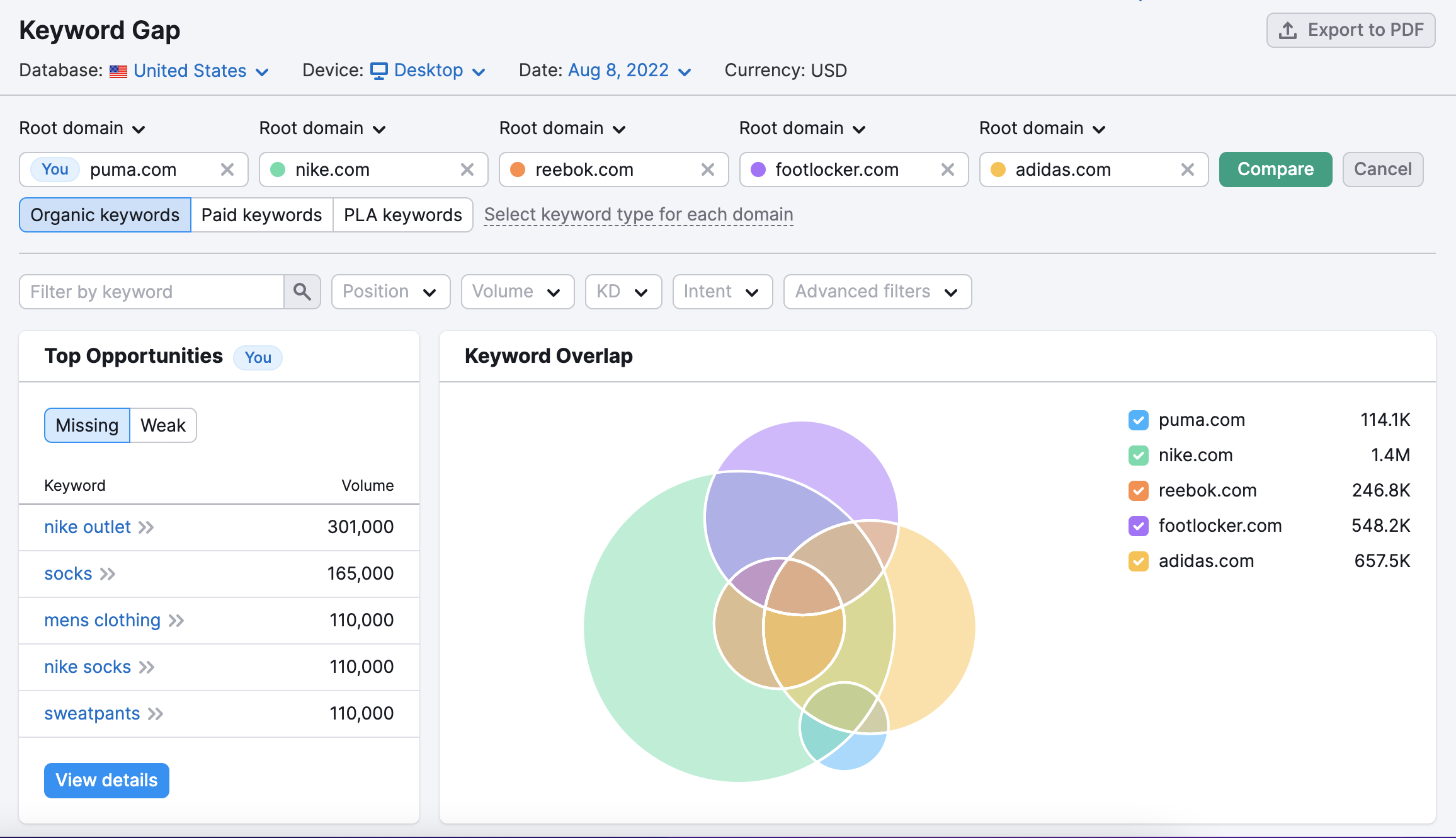The width and height of the screenshot is (1456, 838).
Task: Select the Missing opportunities toggle
Action: 87,425
